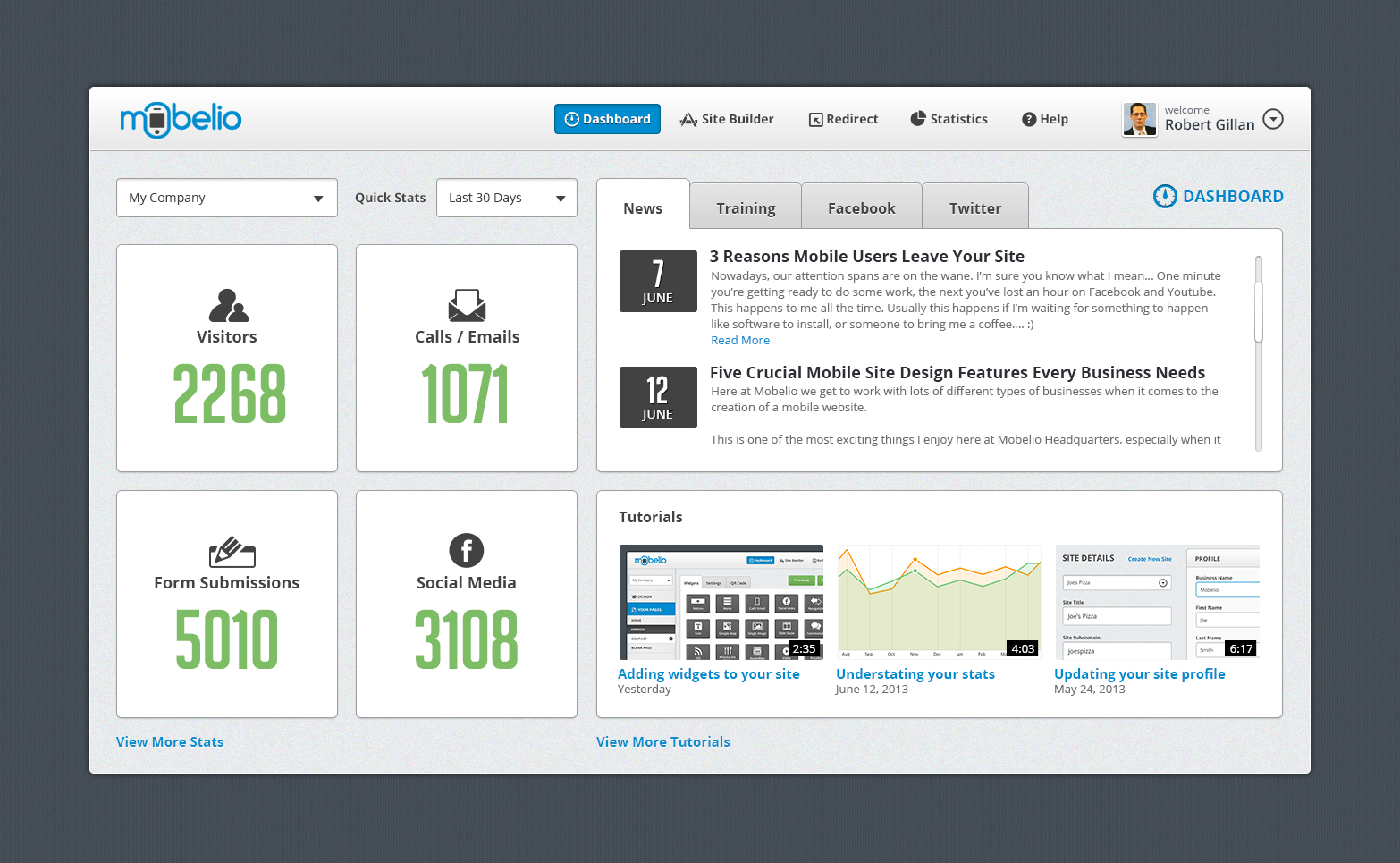Open the Help question mark item

pos(1044,119)
